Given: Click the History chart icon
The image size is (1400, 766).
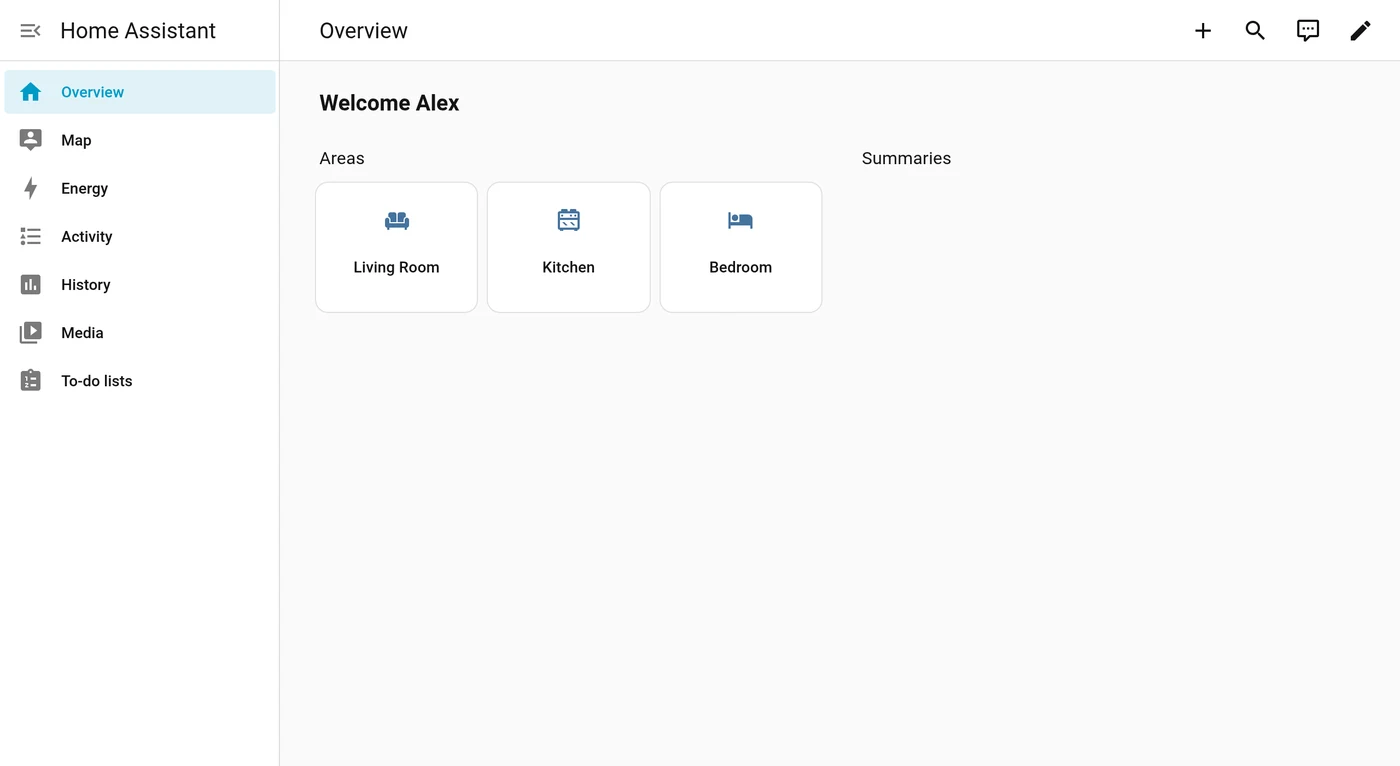Looking at the screenshot, I should click(x=31, y=285).
